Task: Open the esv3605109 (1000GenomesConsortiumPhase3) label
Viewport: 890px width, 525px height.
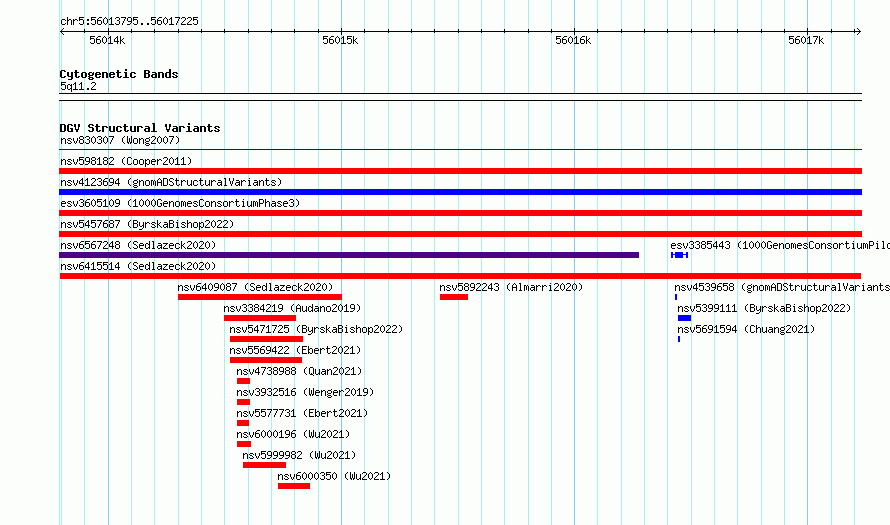Action: pos(180,203)
